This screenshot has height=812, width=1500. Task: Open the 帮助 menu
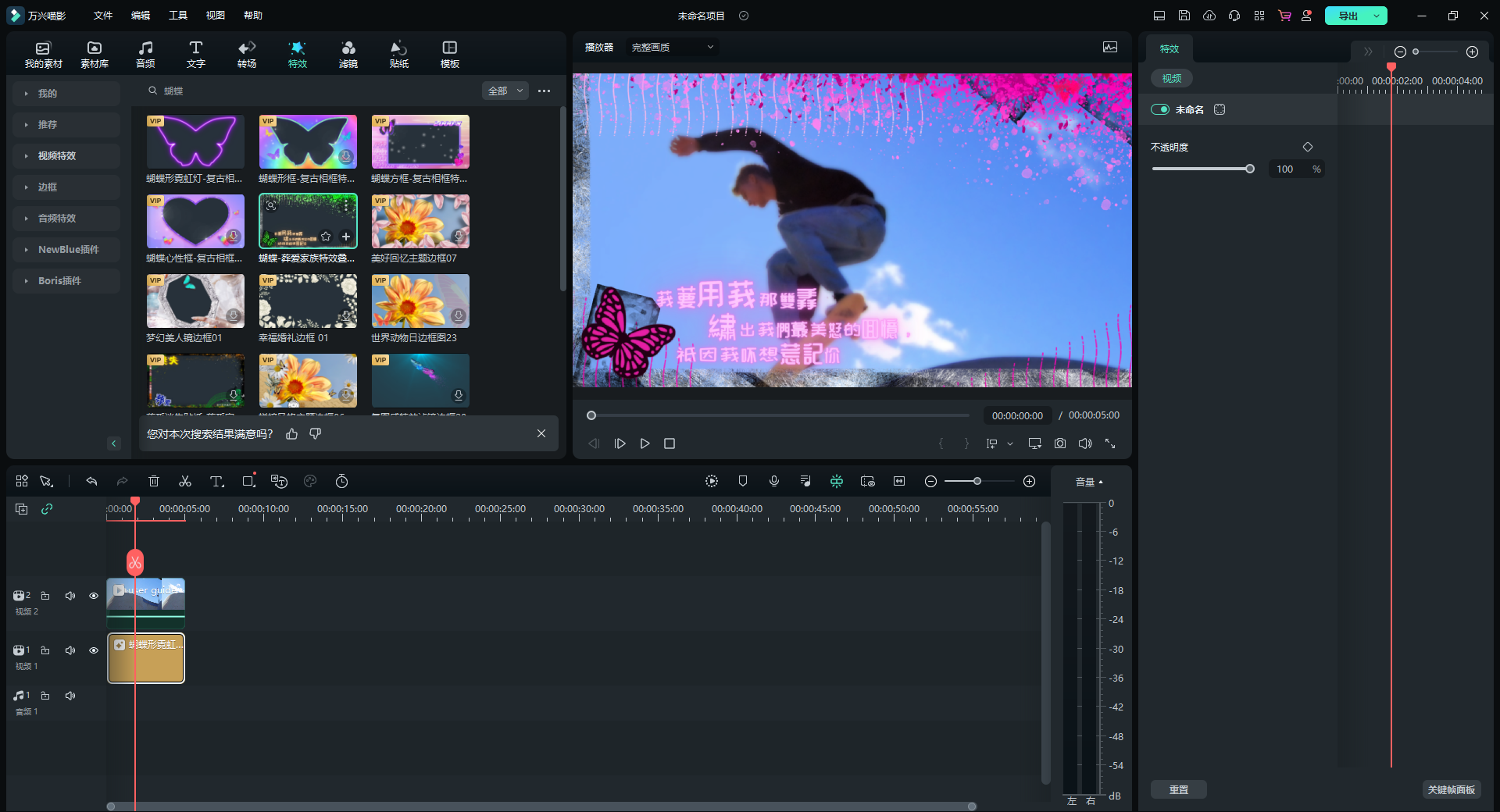click(x=253, y=16)
